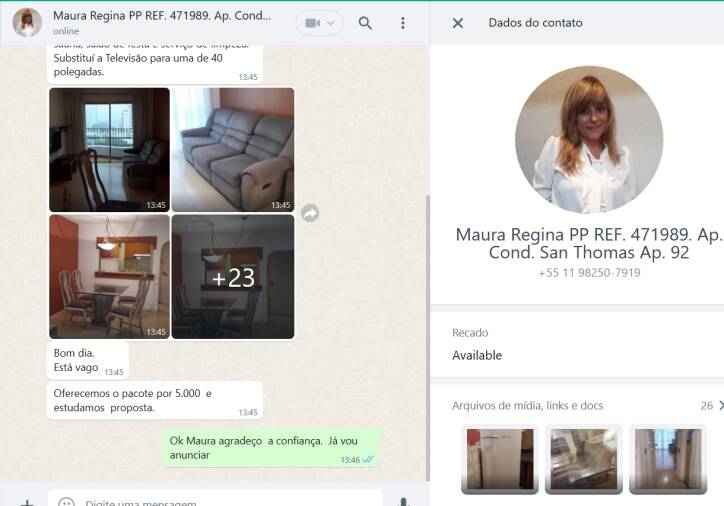Click the search messages magnifier icon
The width and height of the screenshot is (724, 506).
[x=365, y=23]
